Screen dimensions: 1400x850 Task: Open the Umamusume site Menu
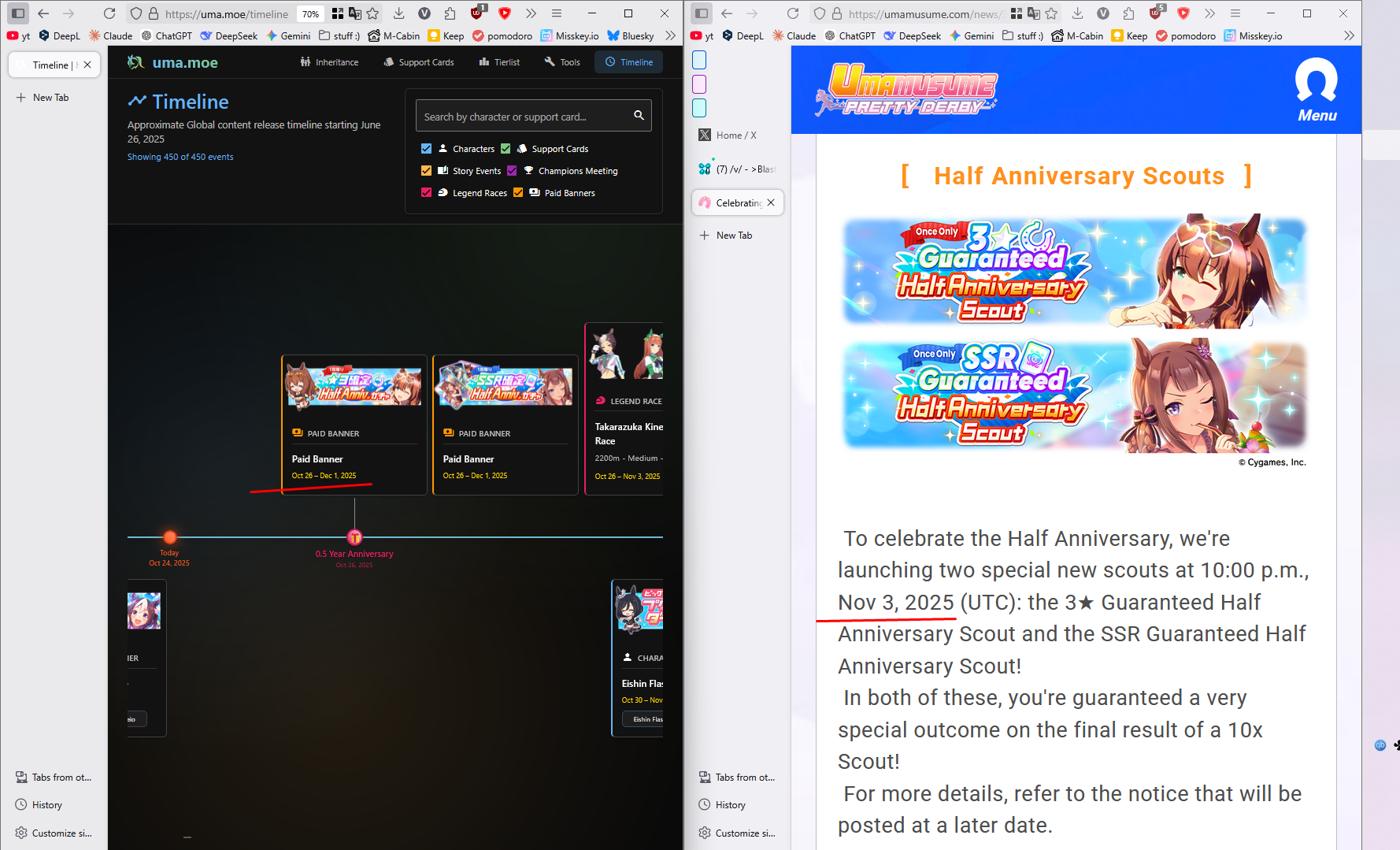1317,91
